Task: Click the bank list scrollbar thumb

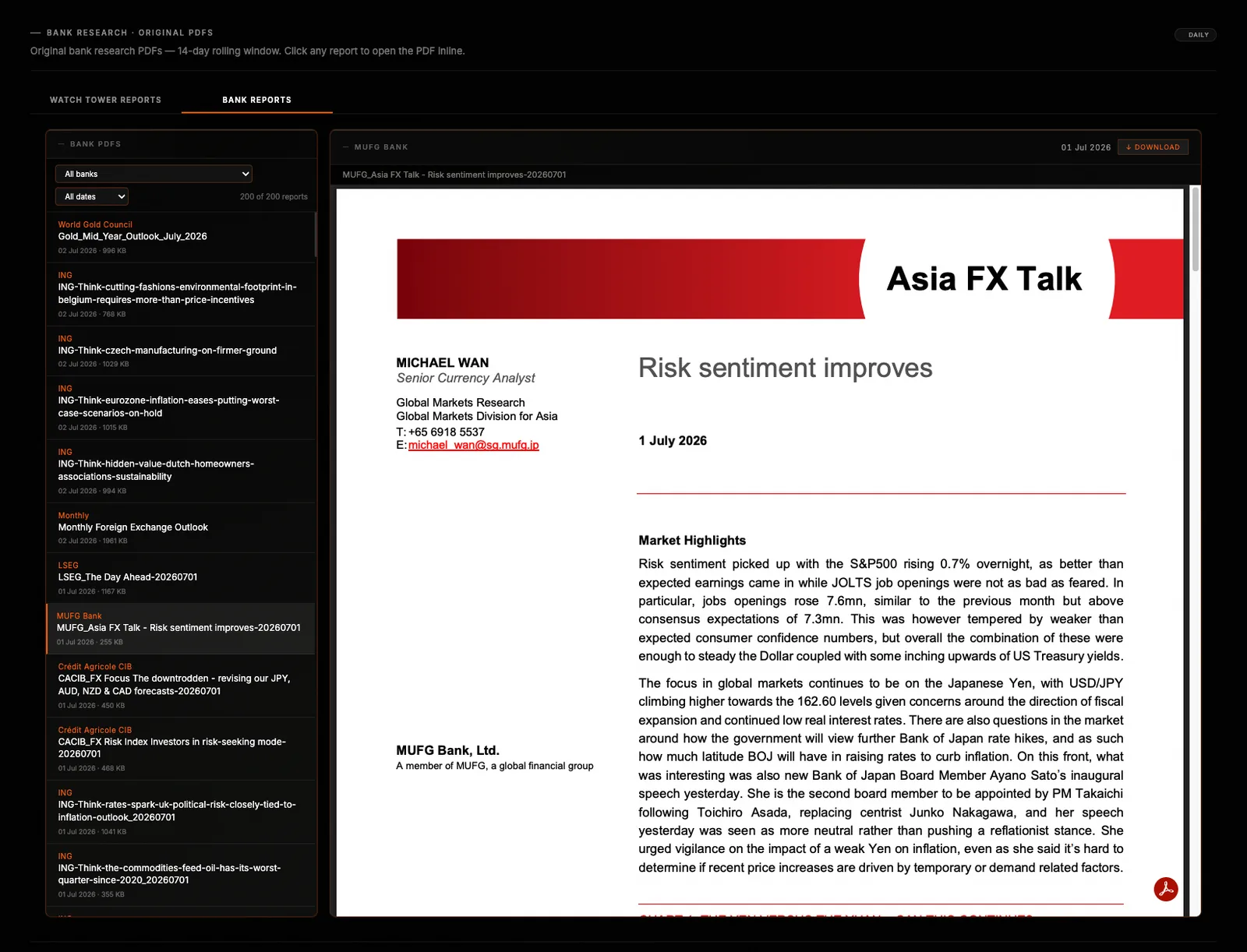Action: pyautogui.click(x=315, y=234)
